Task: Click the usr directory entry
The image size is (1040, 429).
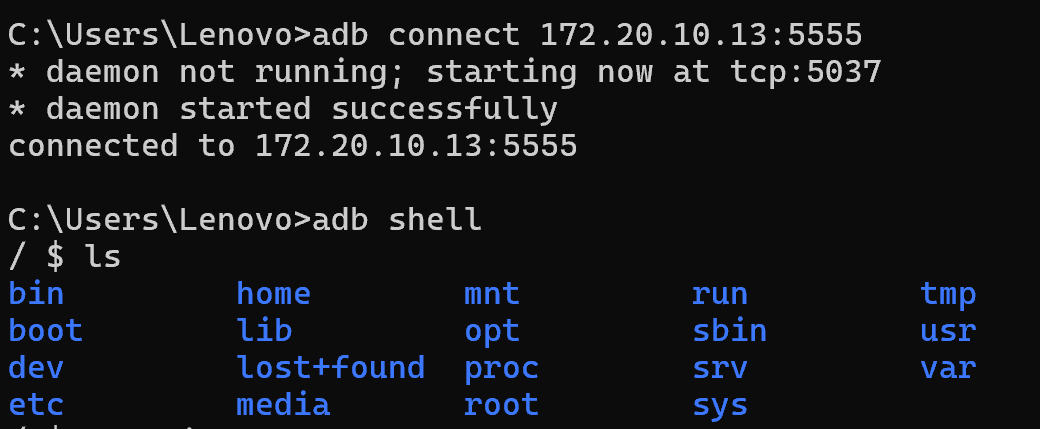Action: point(948,331)
